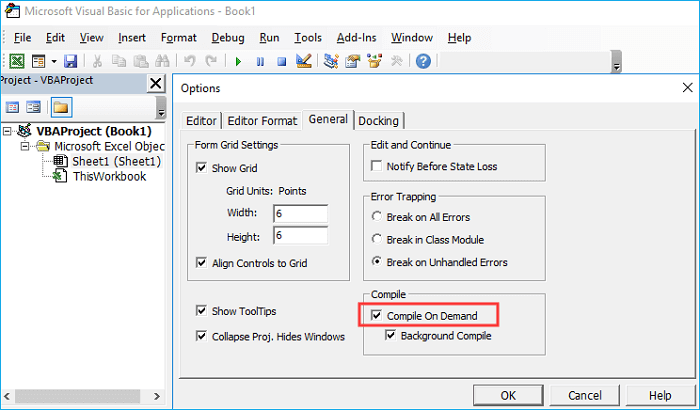
Task: Click the Copy toolbar icon
Action: (119, 61)
